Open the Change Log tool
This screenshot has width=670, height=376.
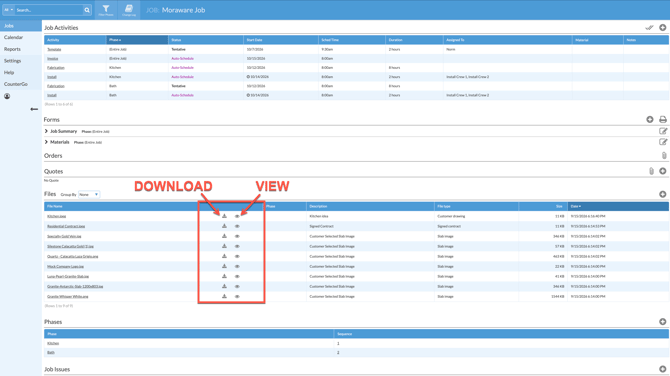[x=129, y=10]
